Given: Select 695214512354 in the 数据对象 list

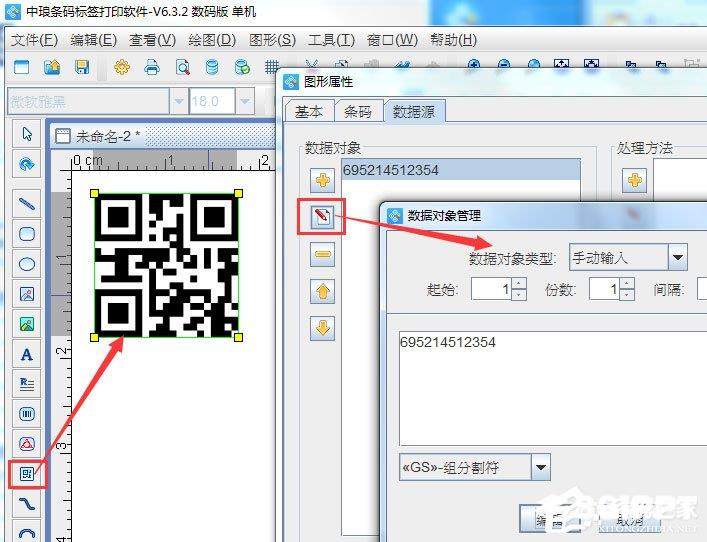Looking at the screenshot, I should tap(461, 170).
